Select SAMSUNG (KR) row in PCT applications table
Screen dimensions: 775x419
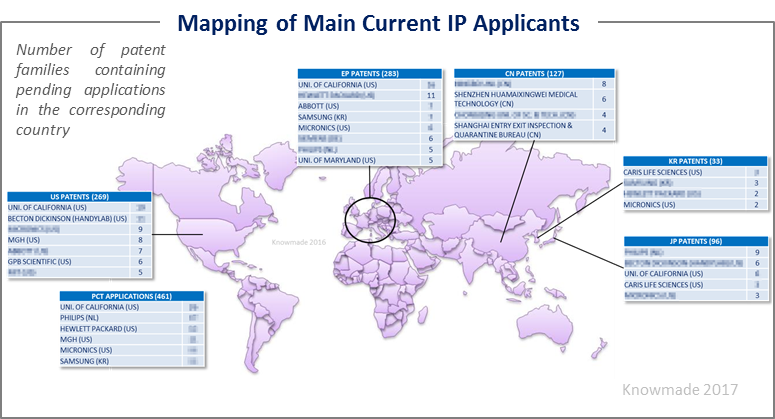coord(131,361)
